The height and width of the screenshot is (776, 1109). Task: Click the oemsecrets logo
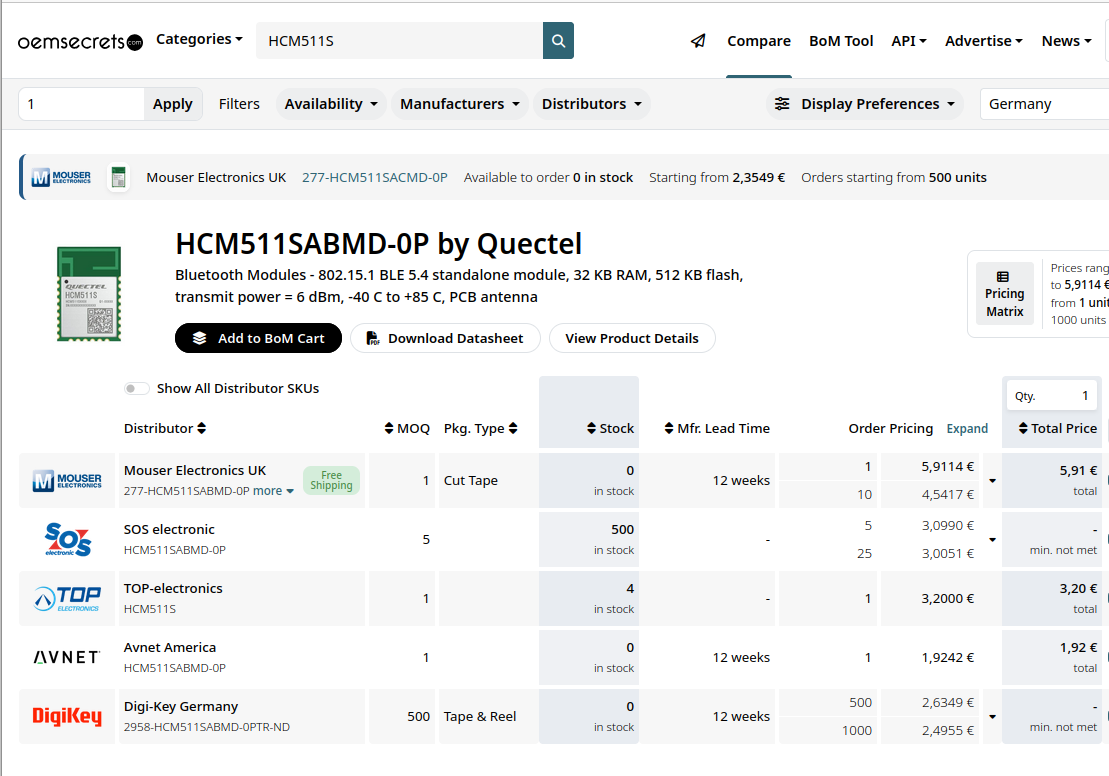point(80,42)
